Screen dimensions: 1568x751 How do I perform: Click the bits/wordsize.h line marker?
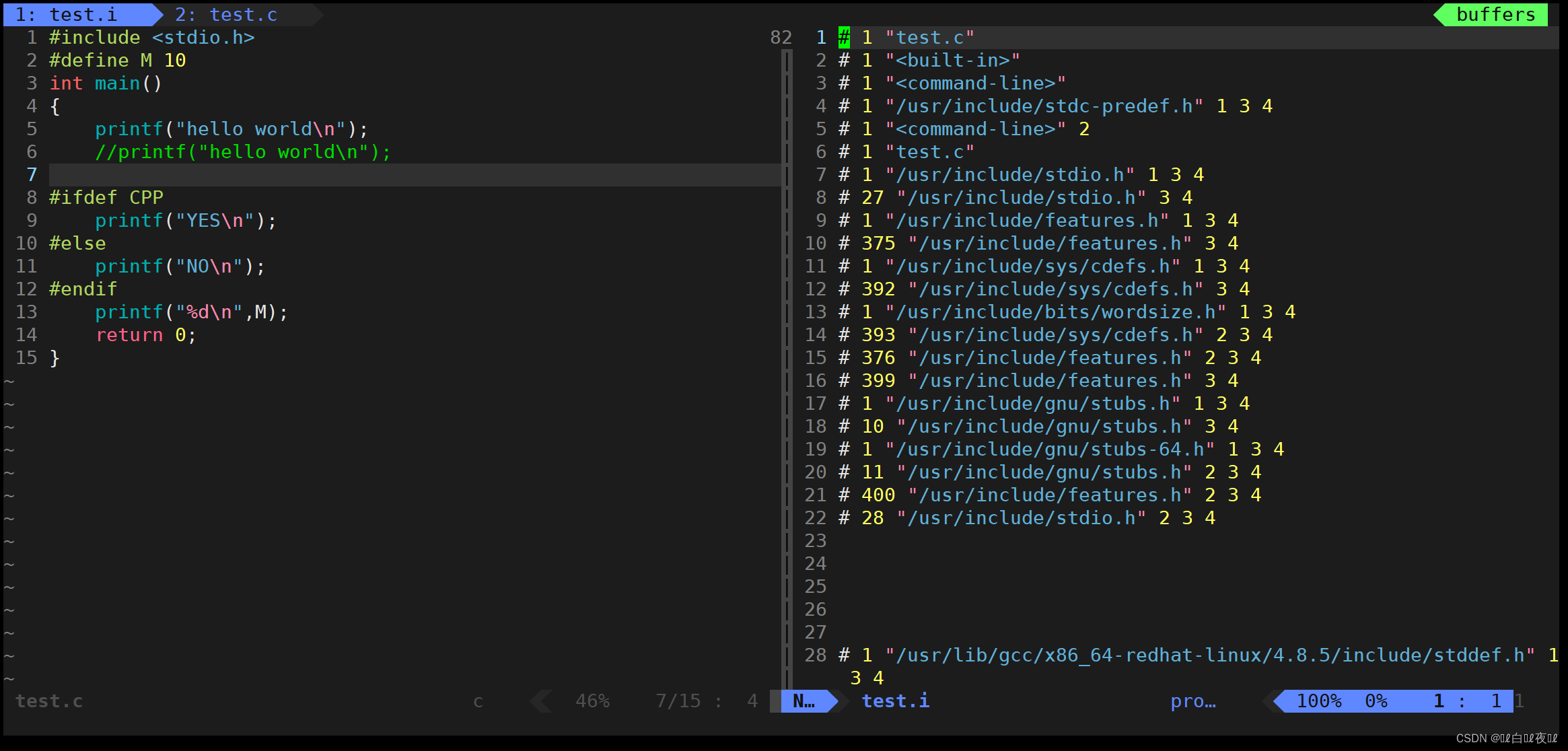[x=1067, y=312]
